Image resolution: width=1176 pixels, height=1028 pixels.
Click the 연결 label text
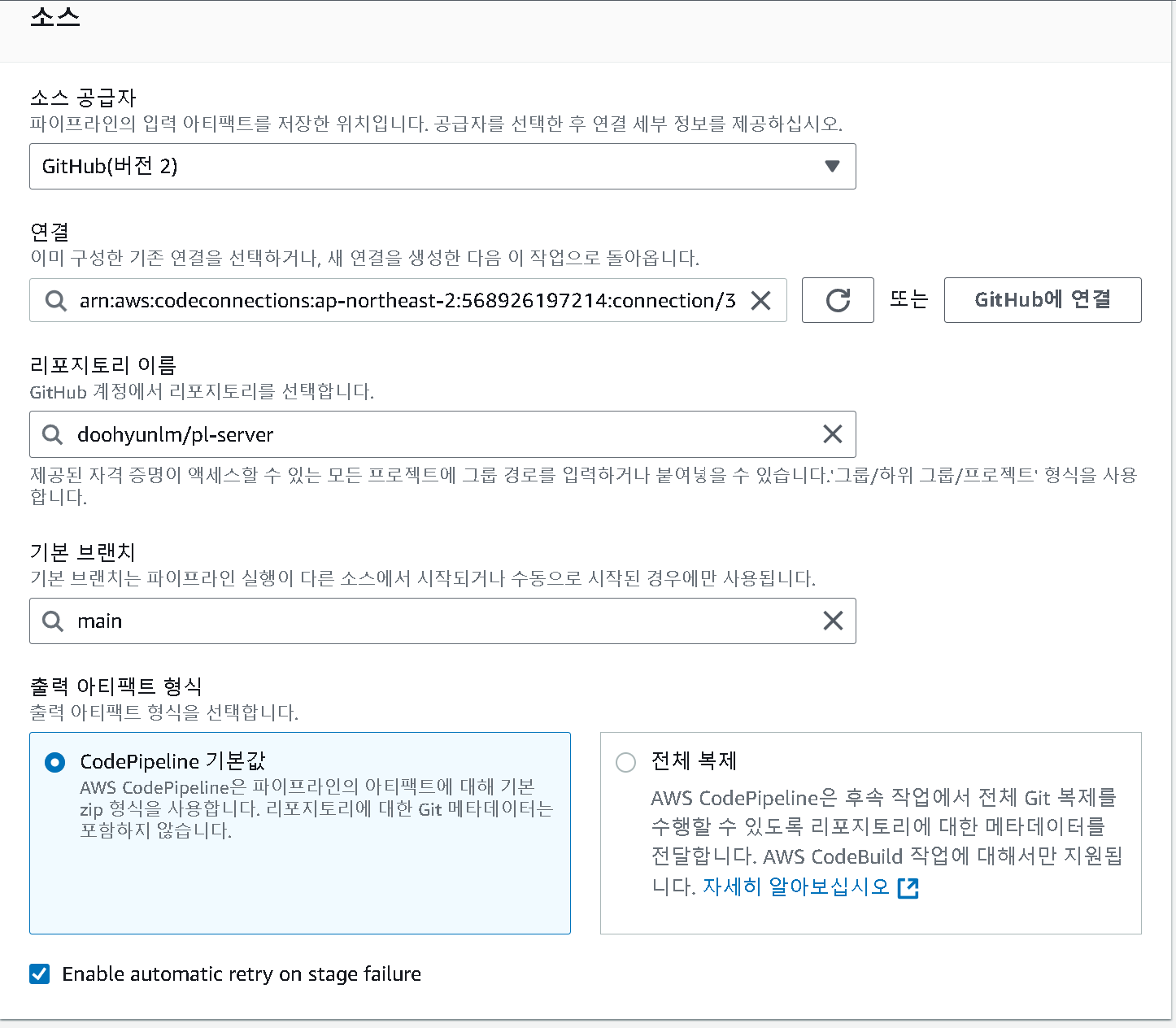tap(50, 232)
